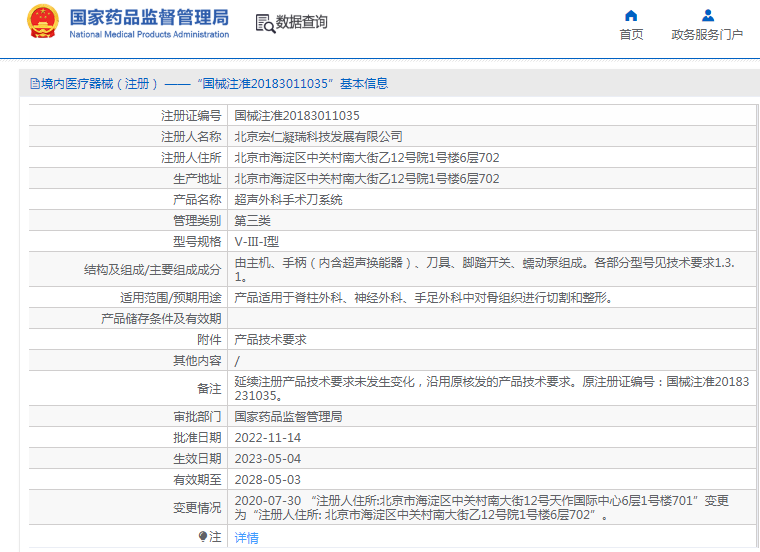Click the 审批部门 label

[x=197, y=417]
